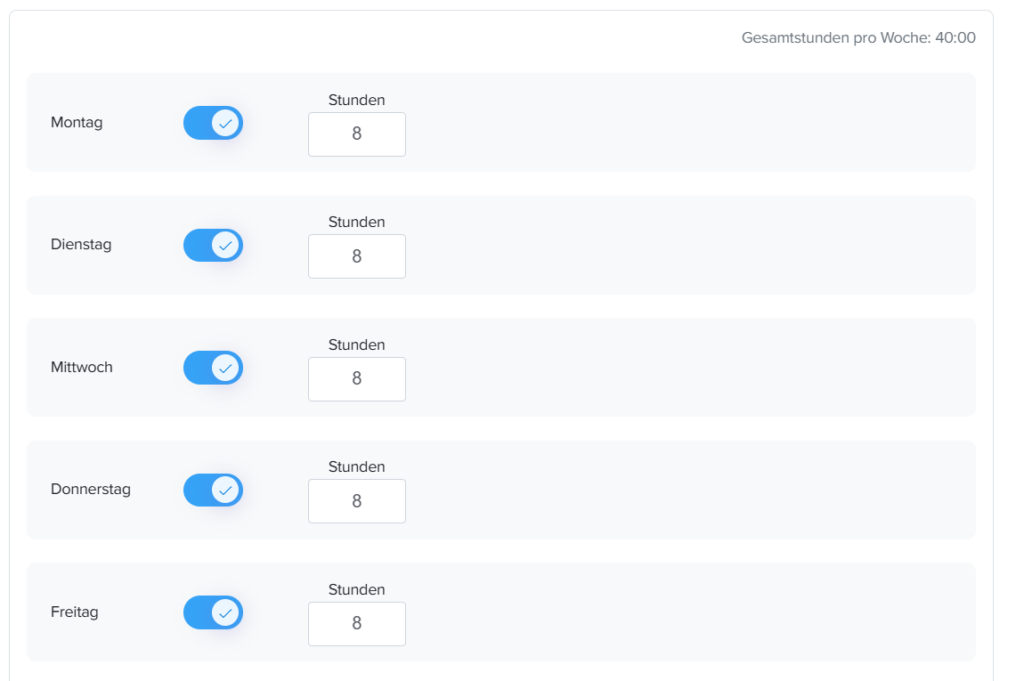1024x681 pixels.
Task: Disable the Freitag workday toggle
Action: (213, 612)
